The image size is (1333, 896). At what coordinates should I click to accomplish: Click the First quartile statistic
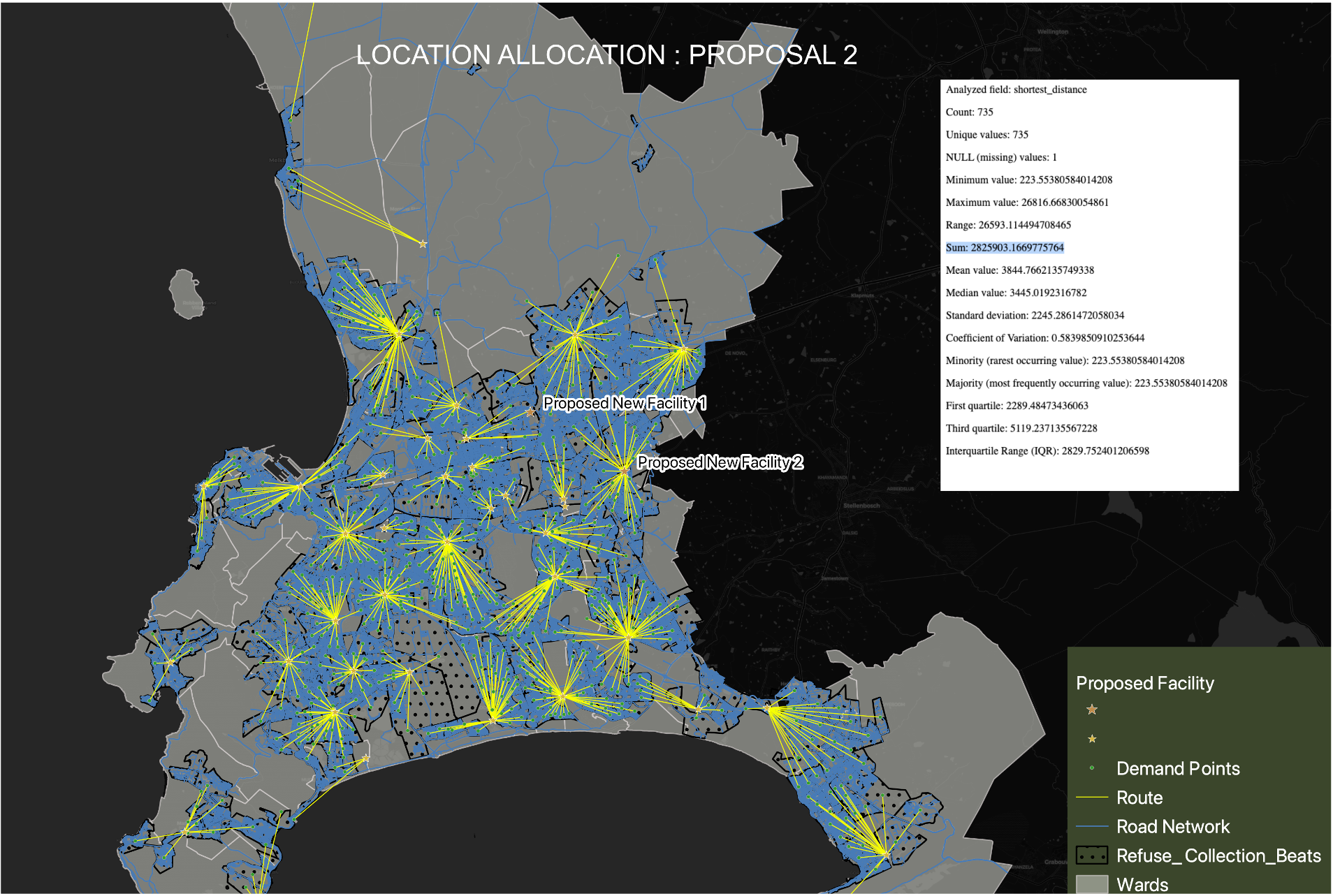coord(1017,406)
